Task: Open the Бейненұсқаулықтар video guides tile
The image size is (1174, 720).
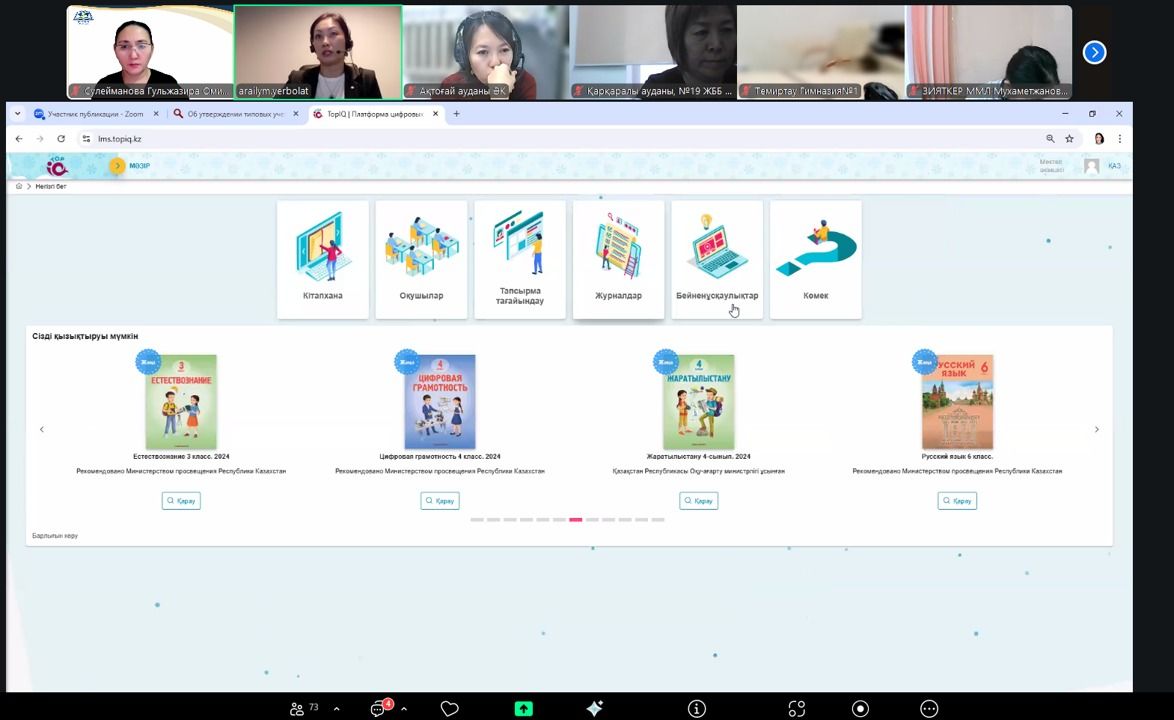Action: (x=716, y=259)
